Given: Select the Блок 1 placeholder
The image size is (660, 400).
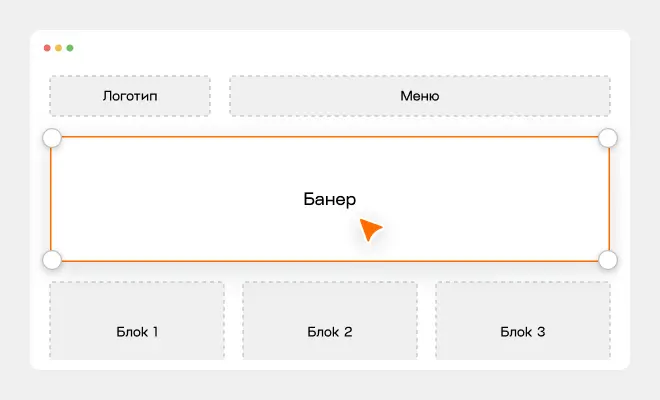Looking at the screenshot, I should coord(137,320).
